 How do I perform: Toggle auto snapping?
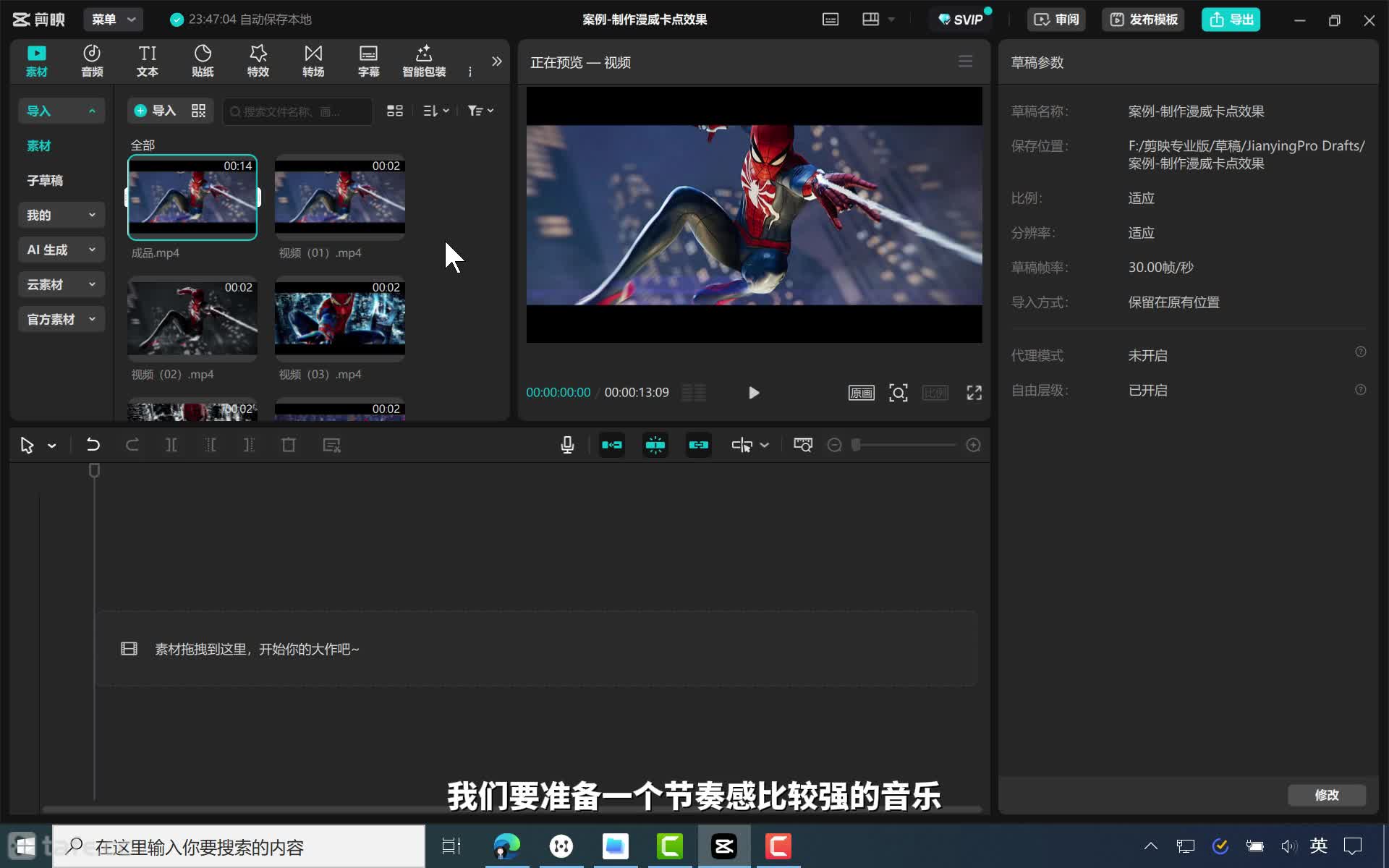pos(655,445)
